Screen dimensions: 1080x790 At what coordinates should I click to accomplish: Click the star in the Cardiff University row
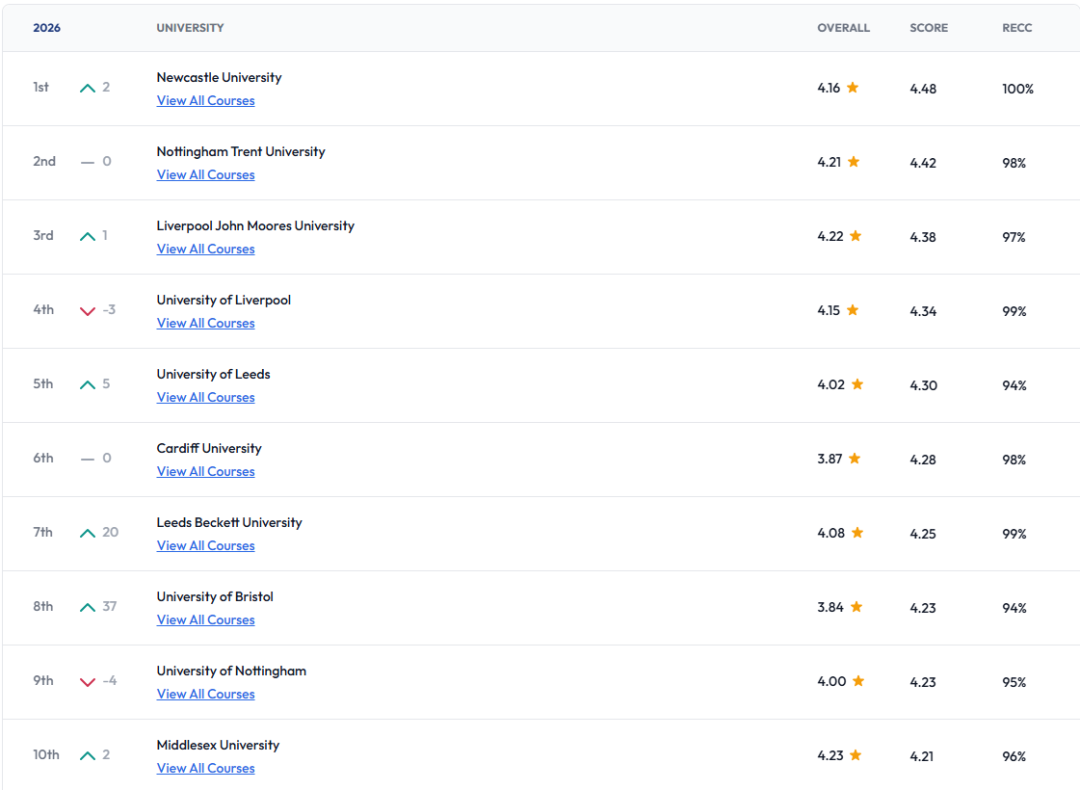coord(855,458)
